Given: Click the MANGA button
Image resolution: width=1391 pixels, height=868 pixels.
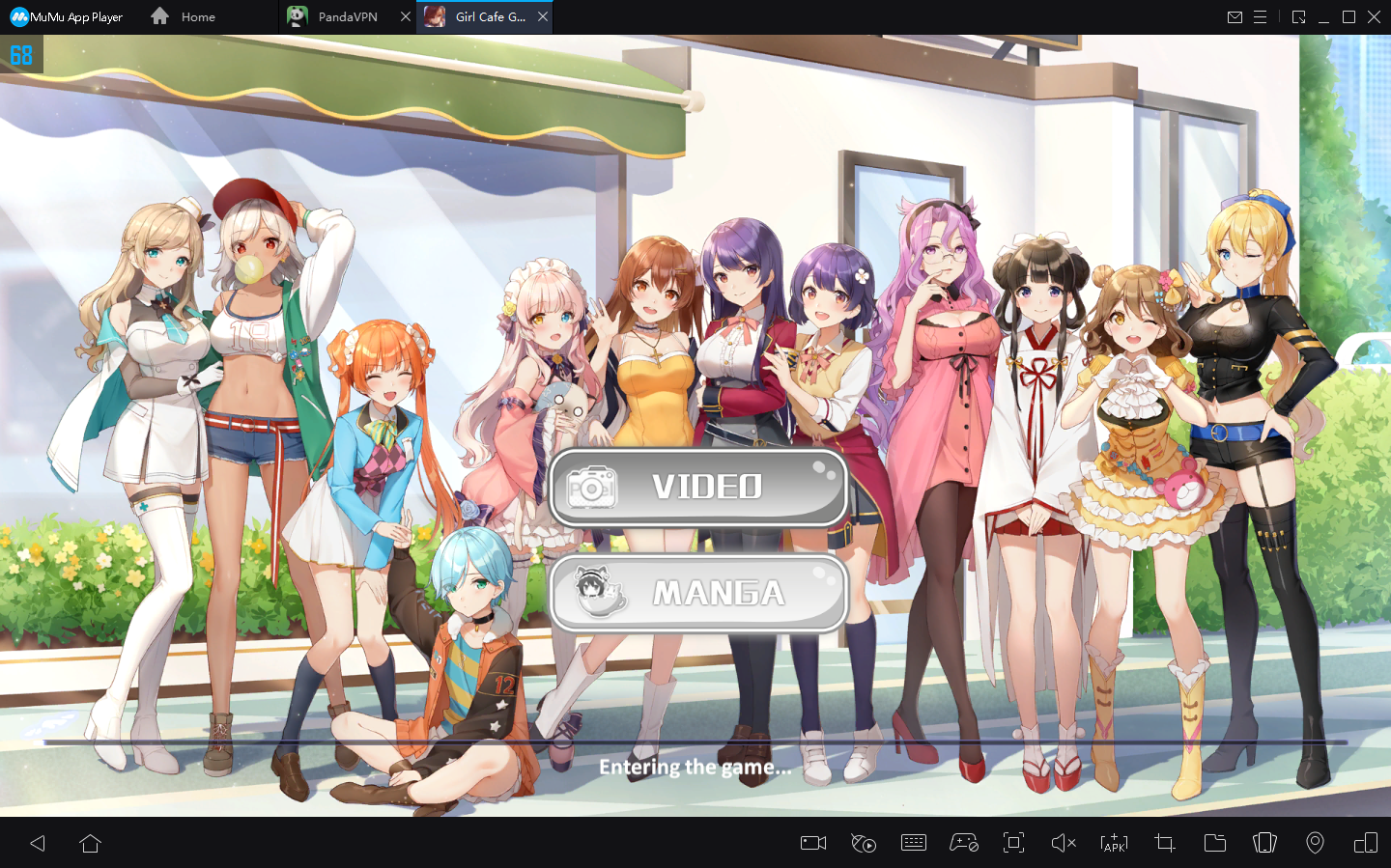Looking at the screenshot, I should pos(698,593).
